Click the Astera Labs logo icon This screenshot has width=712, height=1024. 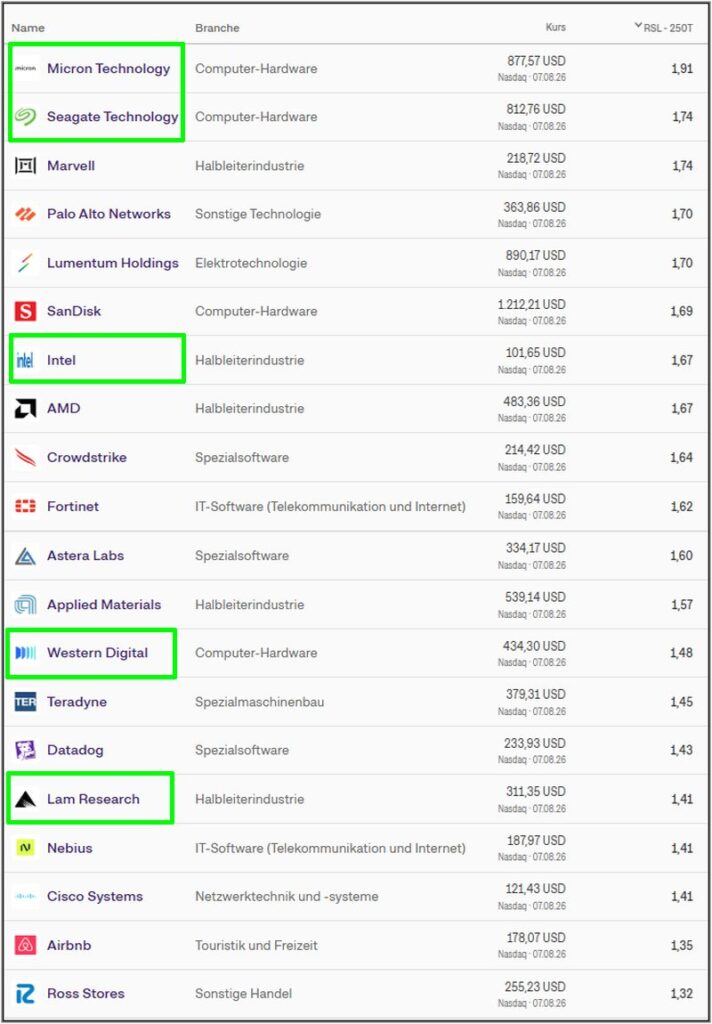[25, 556]
